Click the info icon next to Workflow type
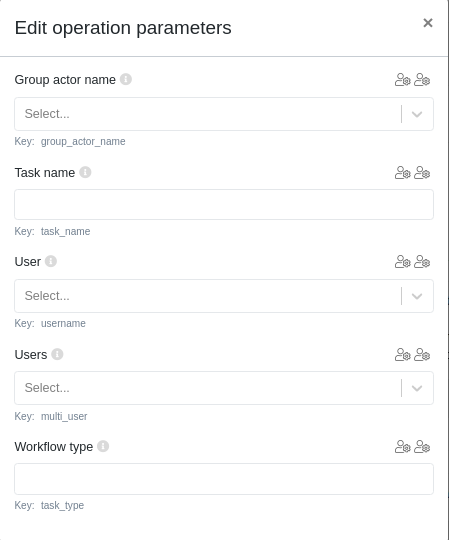This screenshot has width=449, height=540. point(103,446)
